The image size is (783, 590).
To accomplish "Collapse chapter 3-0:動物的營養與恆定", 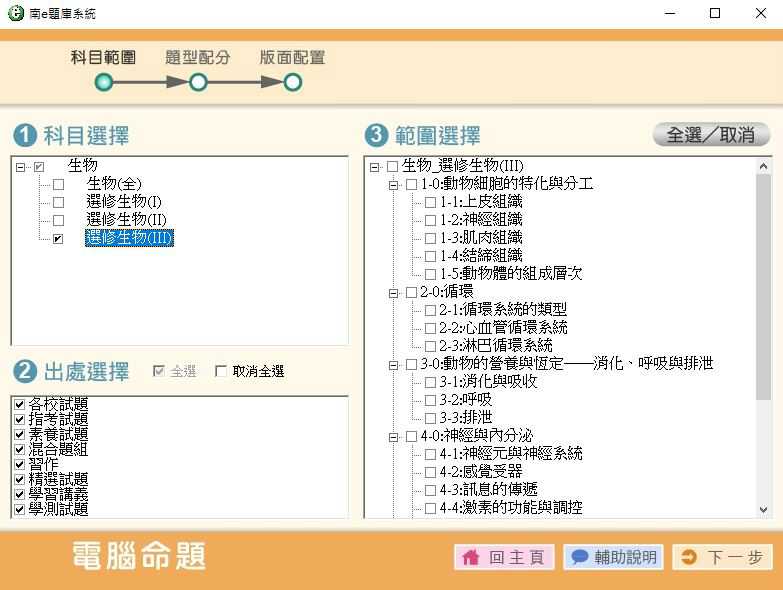I will coord(393,365).
